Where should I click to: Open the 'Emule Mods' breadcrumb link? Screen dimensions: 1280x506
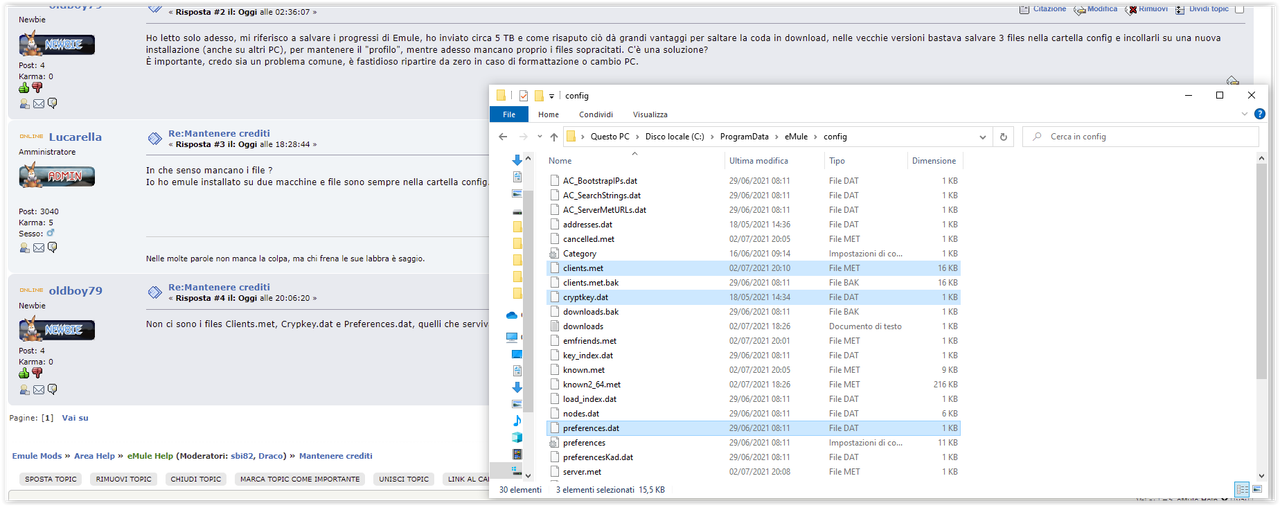pos(39,456)
